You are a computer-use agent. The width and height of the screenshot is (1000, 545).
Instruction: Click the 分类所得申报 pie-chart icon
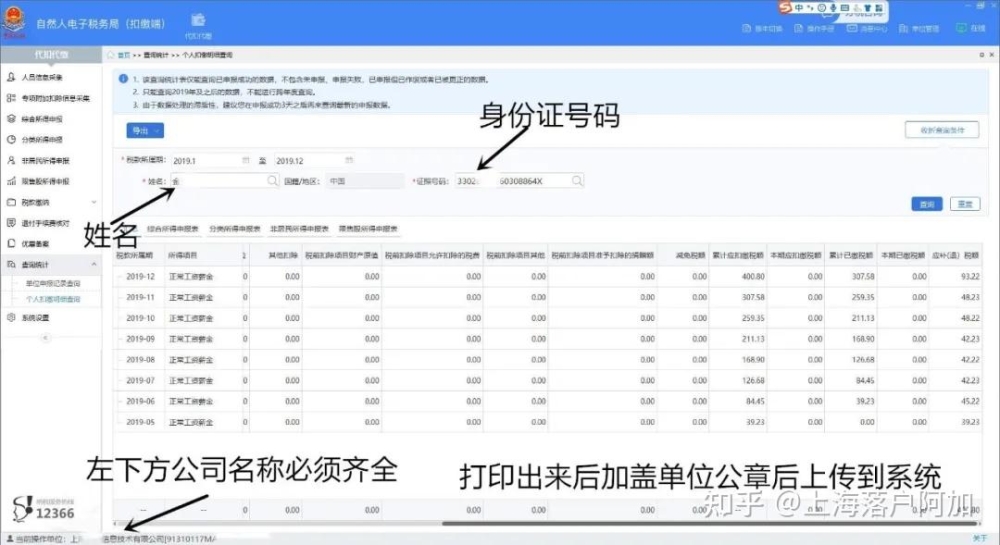pyautogui.click(x=11, y=140)
